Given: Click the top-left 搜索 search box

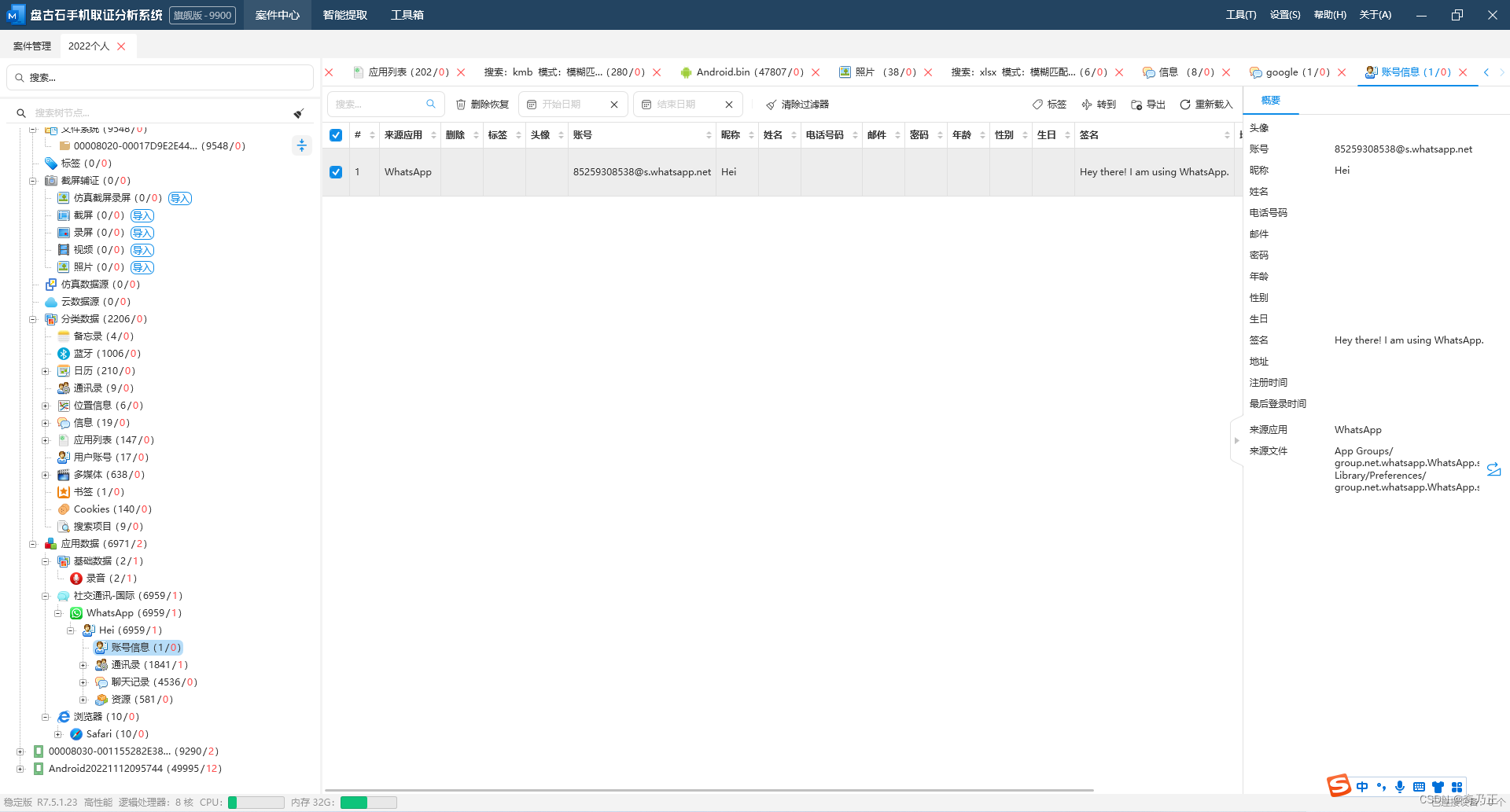Looking at the screenshot, I should 160,78.
